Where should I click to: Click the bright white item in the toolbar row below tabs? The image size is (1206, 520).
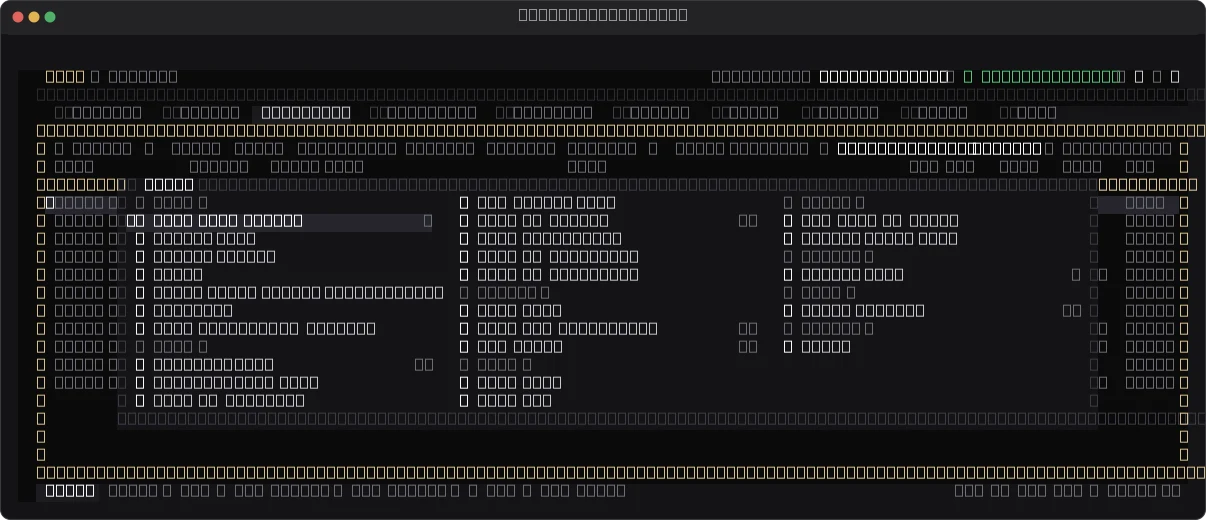point(940,148)
